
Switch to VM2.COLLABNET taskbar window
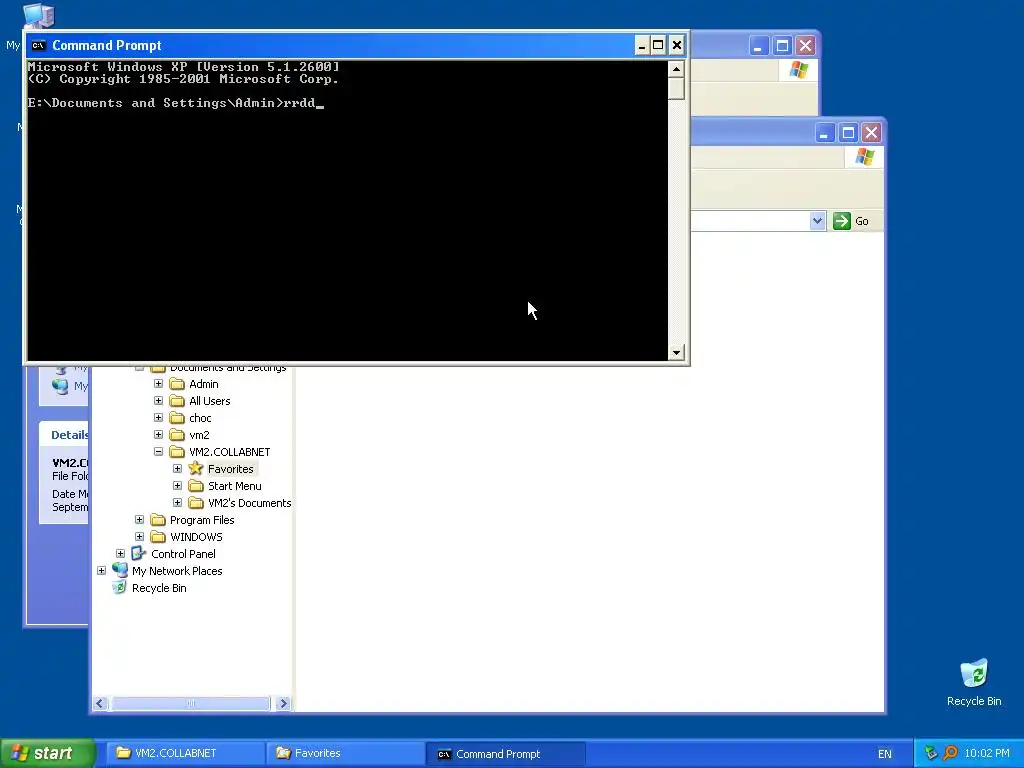click(184, 753)
